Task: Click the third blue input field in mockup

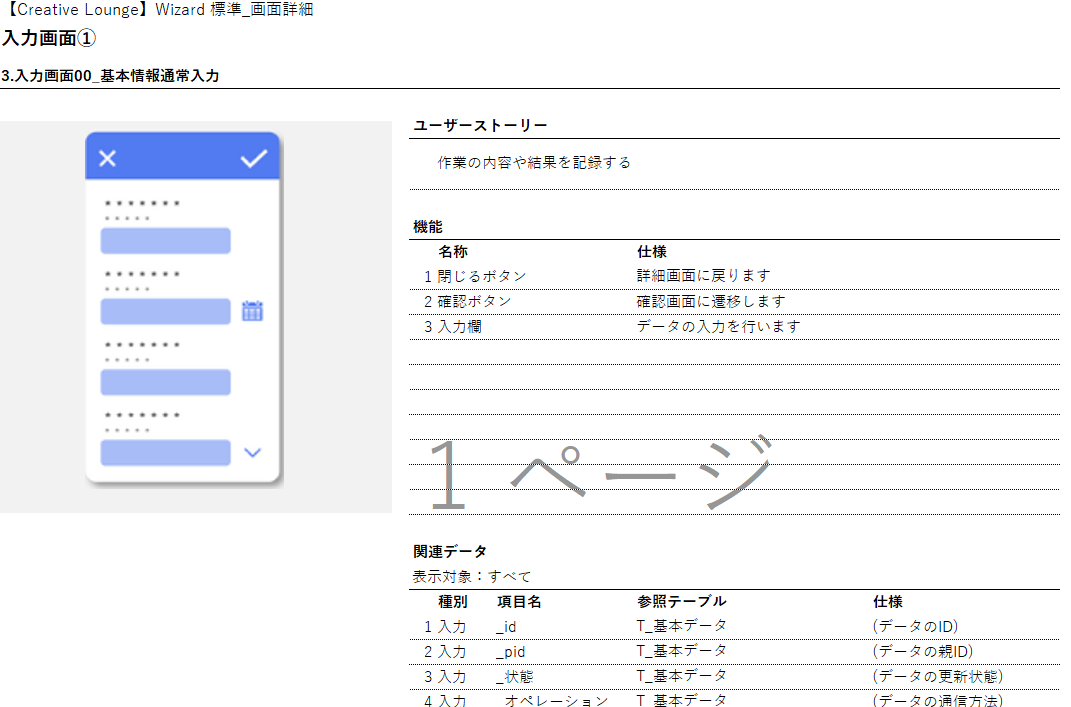Action: click(x=165, y=382)
